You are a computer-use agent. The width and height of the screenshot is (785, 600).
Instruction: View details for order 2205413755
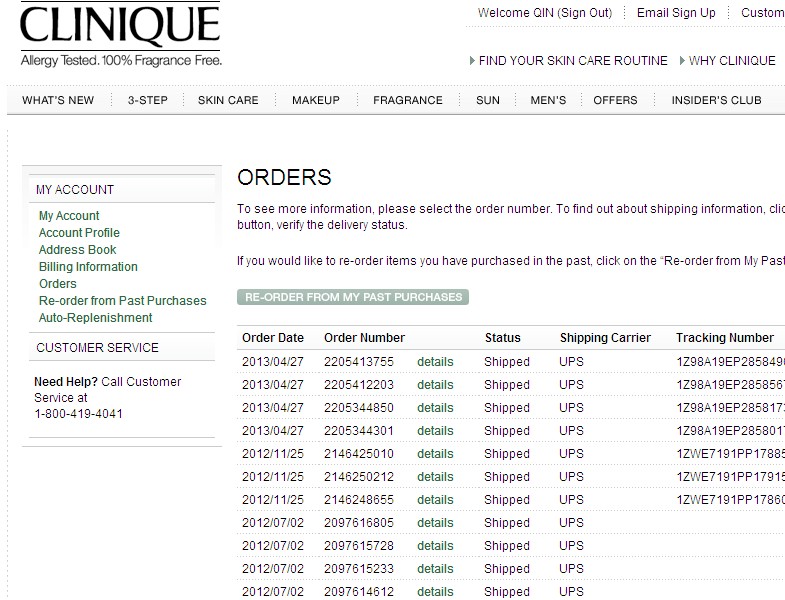tap(435, 362)
